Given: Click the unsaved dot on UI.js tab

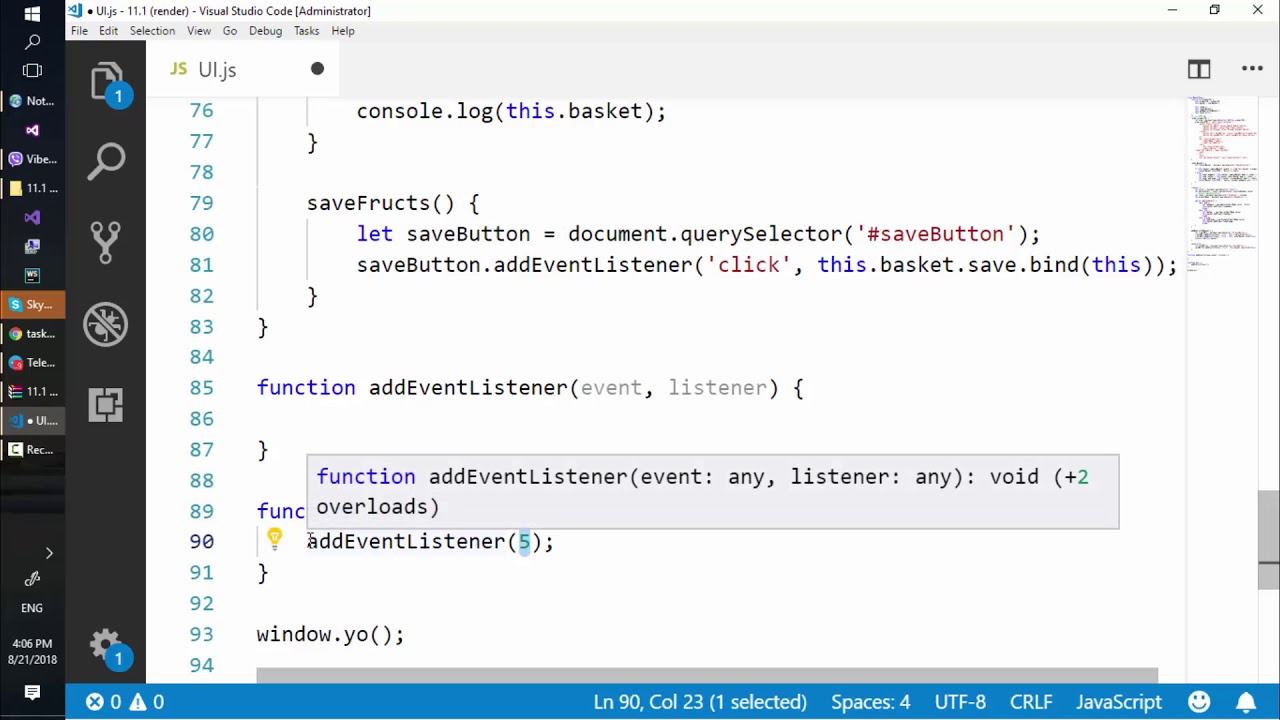Looking at the screenshot, I should [317, 69].
